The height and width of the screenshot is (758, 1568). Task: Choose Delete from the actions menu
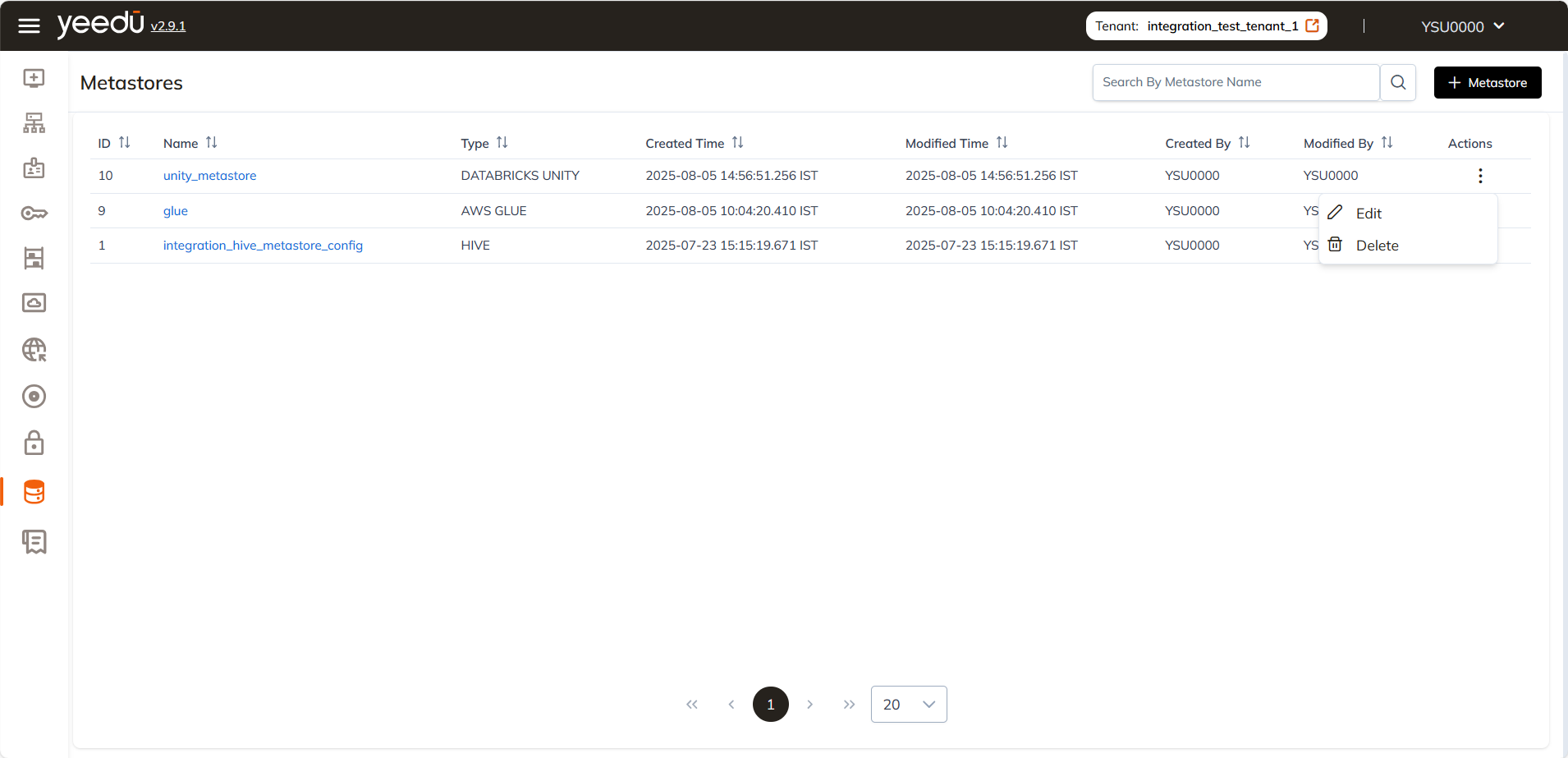[x=1376, y=246]
